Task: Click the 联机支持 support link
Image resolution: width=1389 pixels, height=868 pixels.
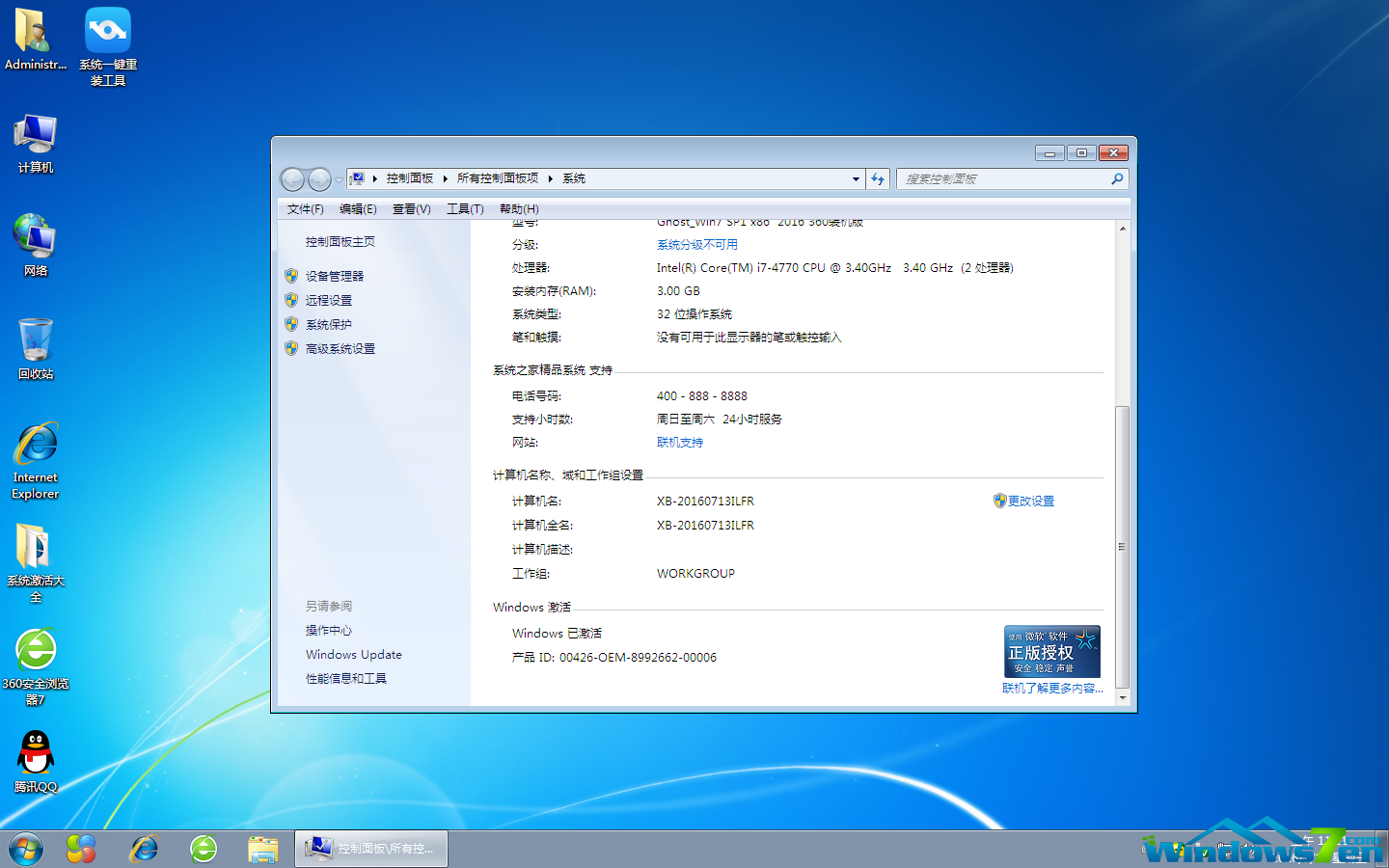Action: click(679, 442)
